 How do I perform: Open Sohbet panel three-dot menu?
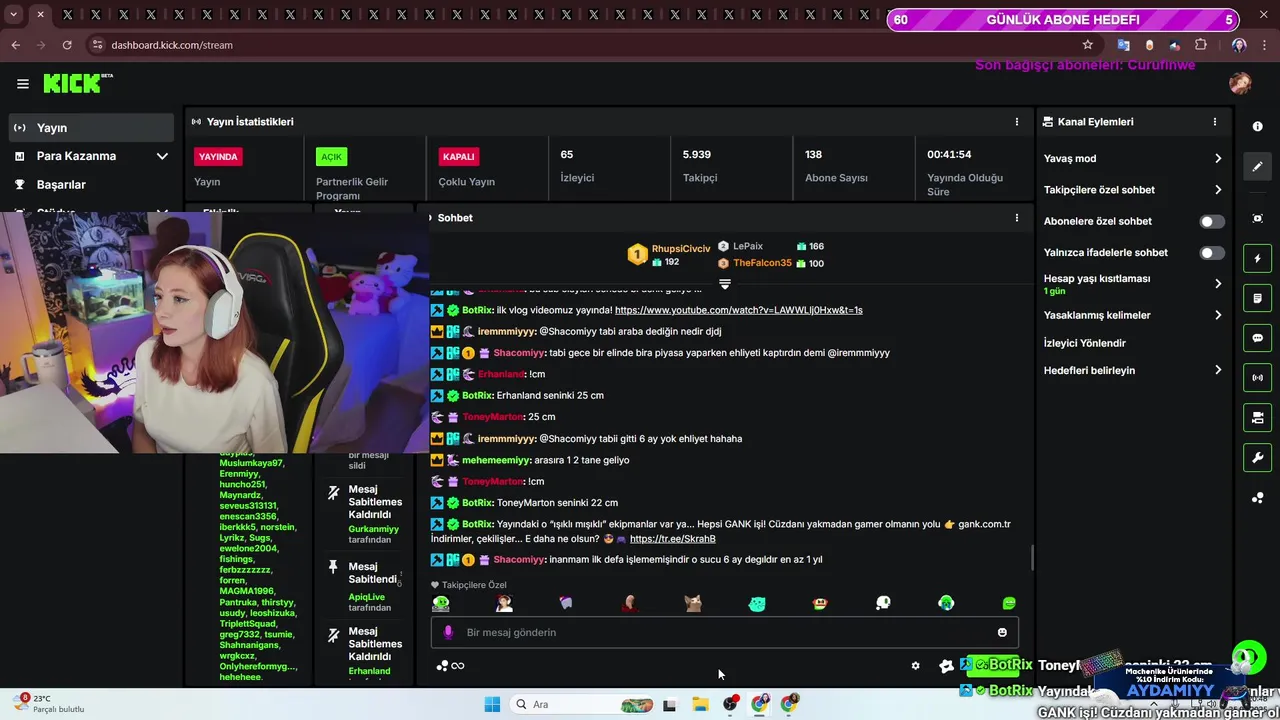[x=1017, y=218]
